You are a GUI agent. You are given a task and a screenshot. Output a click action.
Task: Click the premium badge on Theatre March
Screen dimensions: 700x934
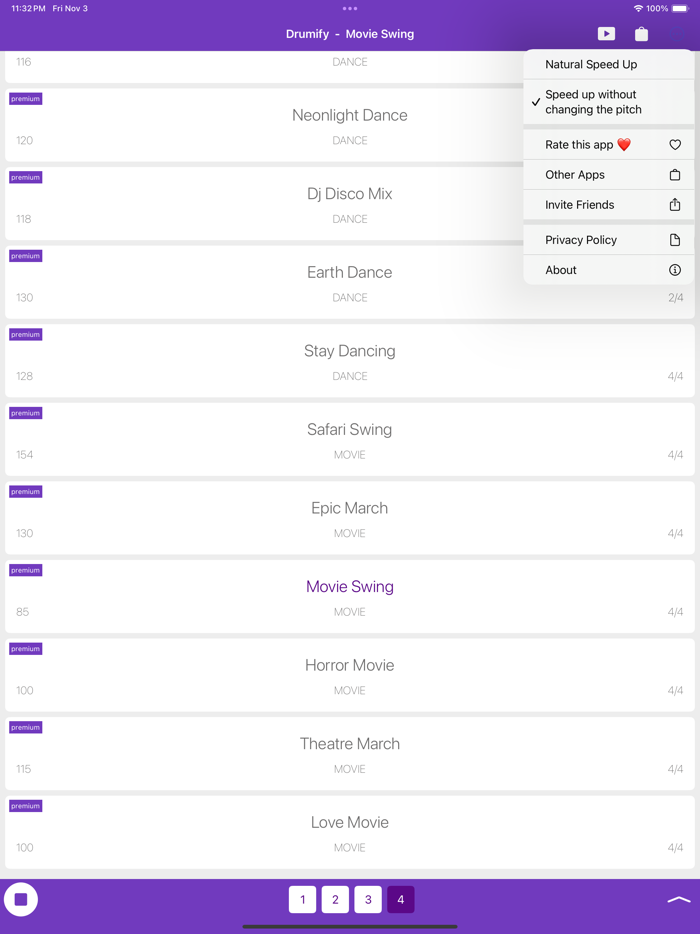[26, 728]
